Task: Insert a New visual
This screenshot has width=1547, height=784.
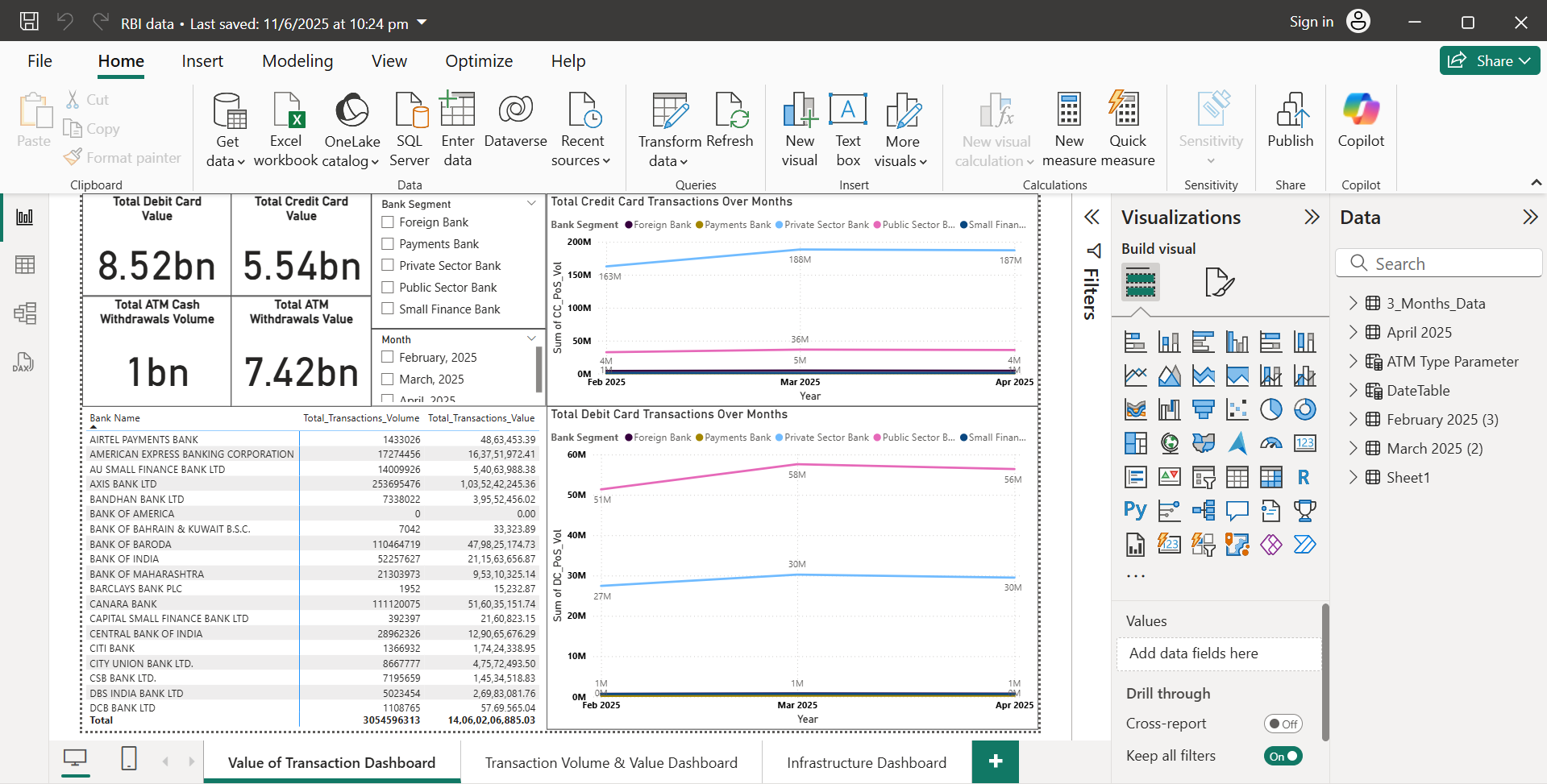Action: coord(800,130)
